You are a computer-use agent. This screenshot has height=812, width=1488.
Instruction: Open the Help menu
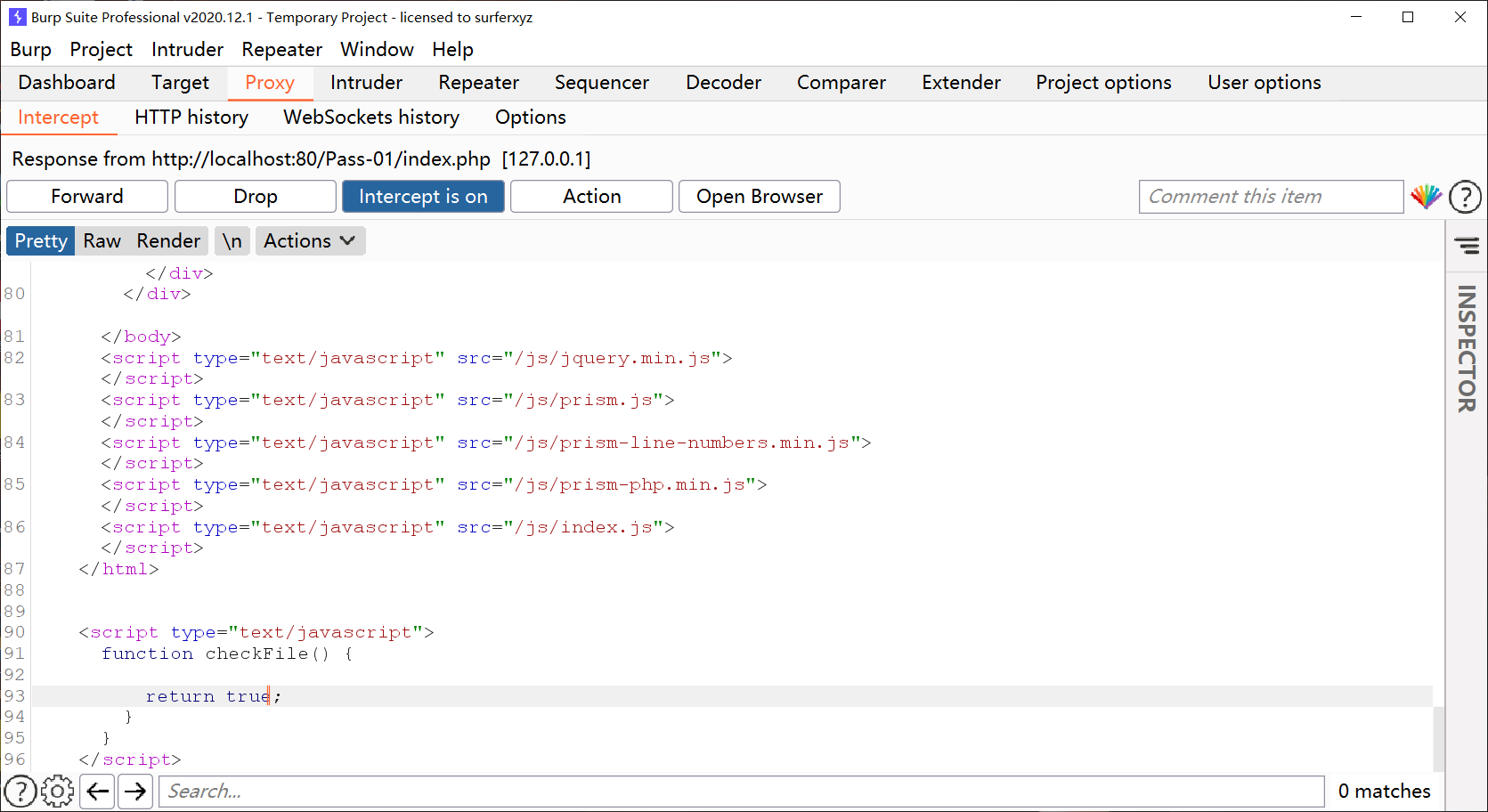[452, 50]
